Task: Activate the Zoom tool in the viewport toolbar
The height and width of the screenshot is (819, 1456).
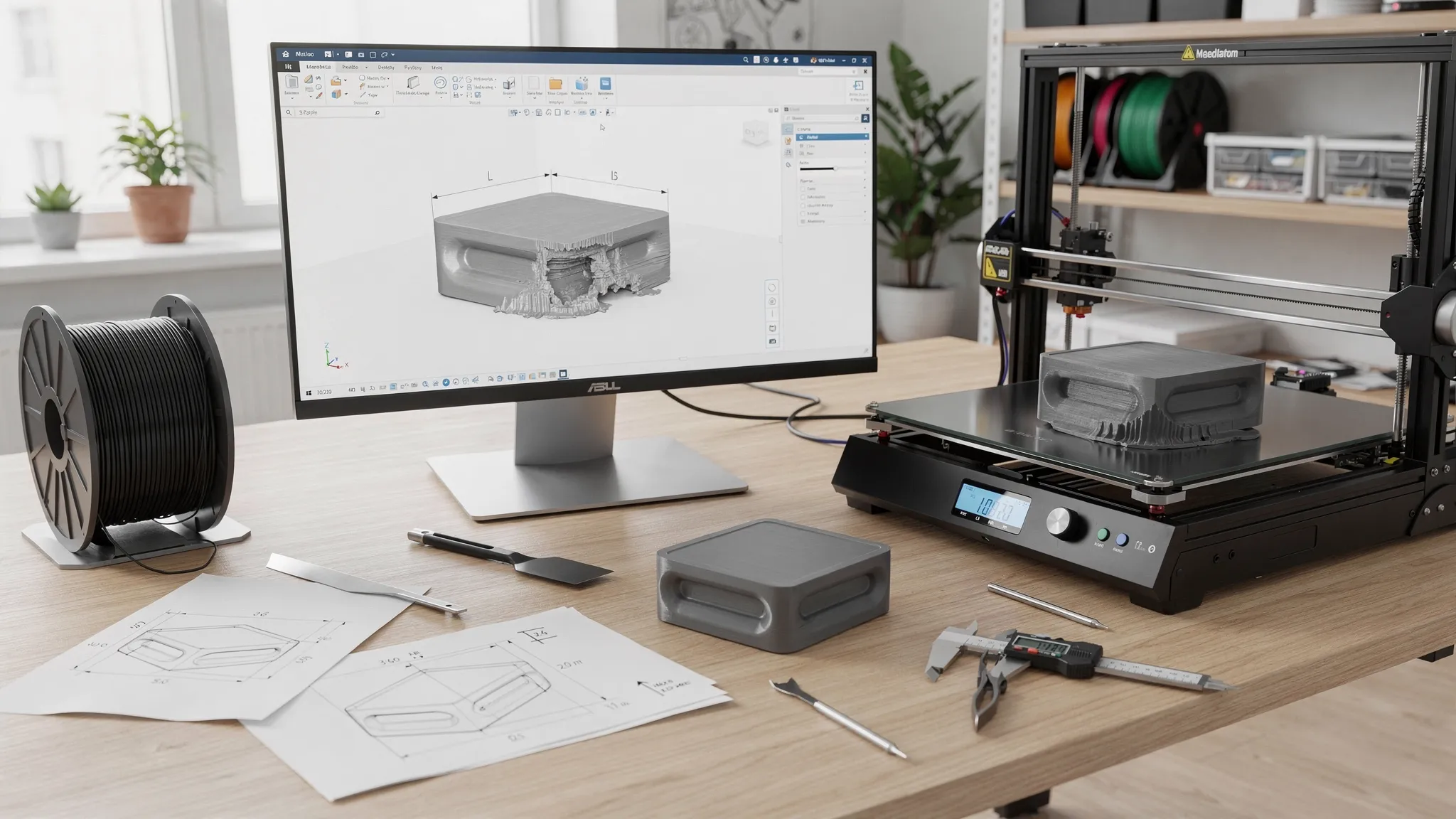Action: (772, 300)
